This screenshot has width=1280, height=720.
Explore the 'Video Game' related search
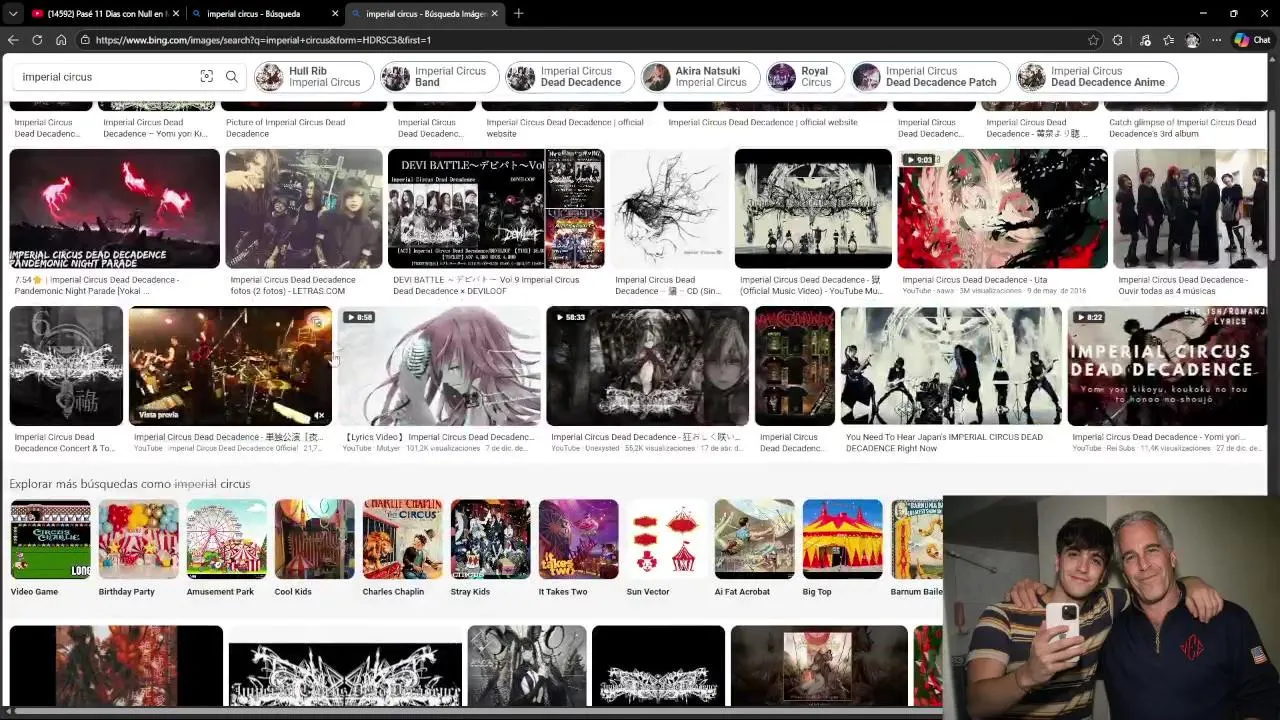pyautogui.click(x=50, y=549)
